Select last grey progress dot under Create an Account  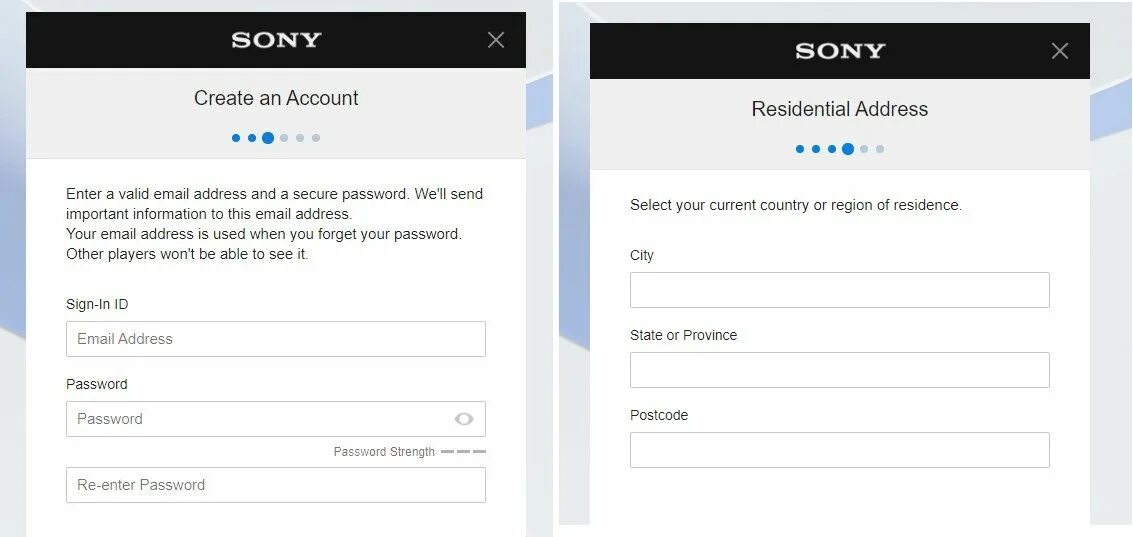coord(316,138)
